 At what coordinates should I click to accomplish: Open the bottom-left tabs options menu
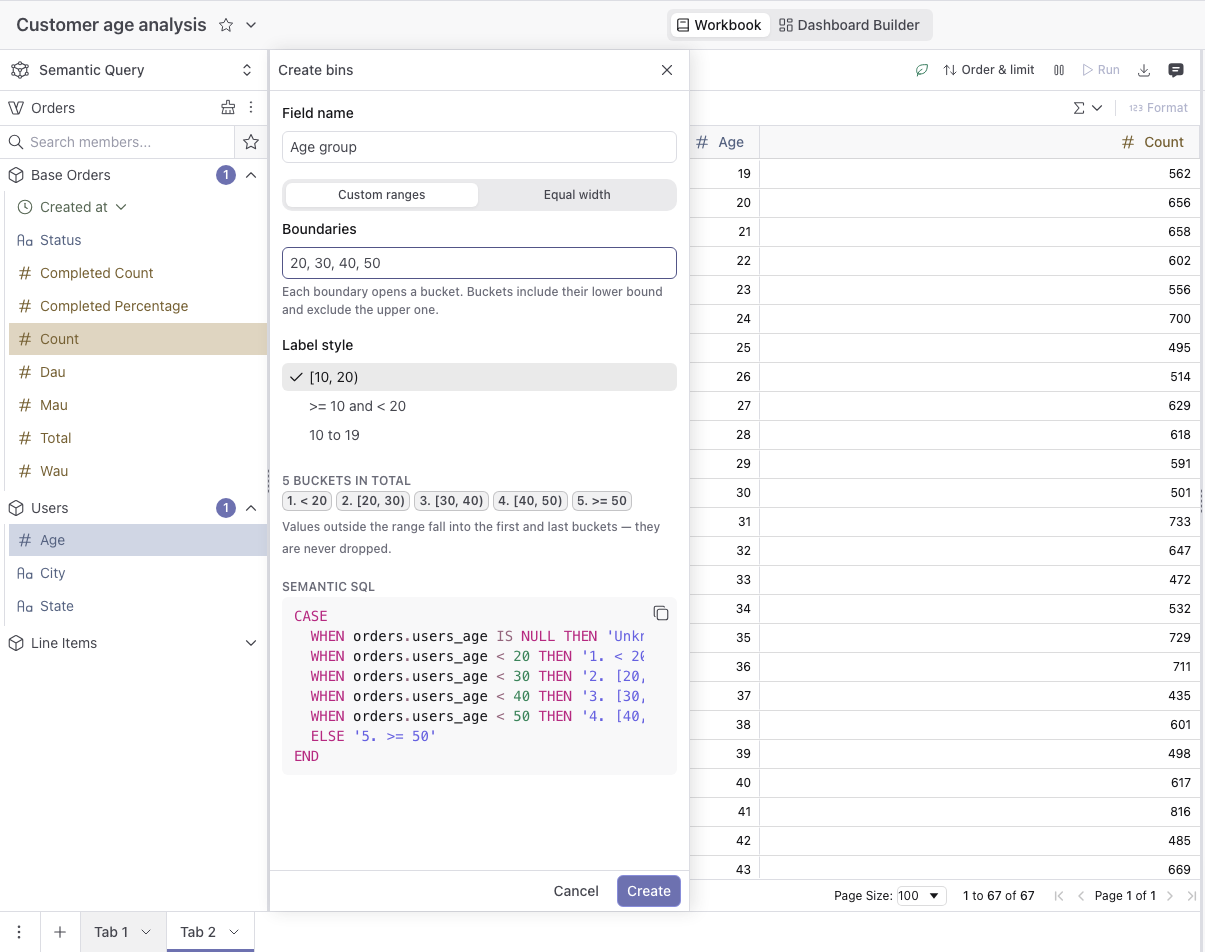click(19, 932)
